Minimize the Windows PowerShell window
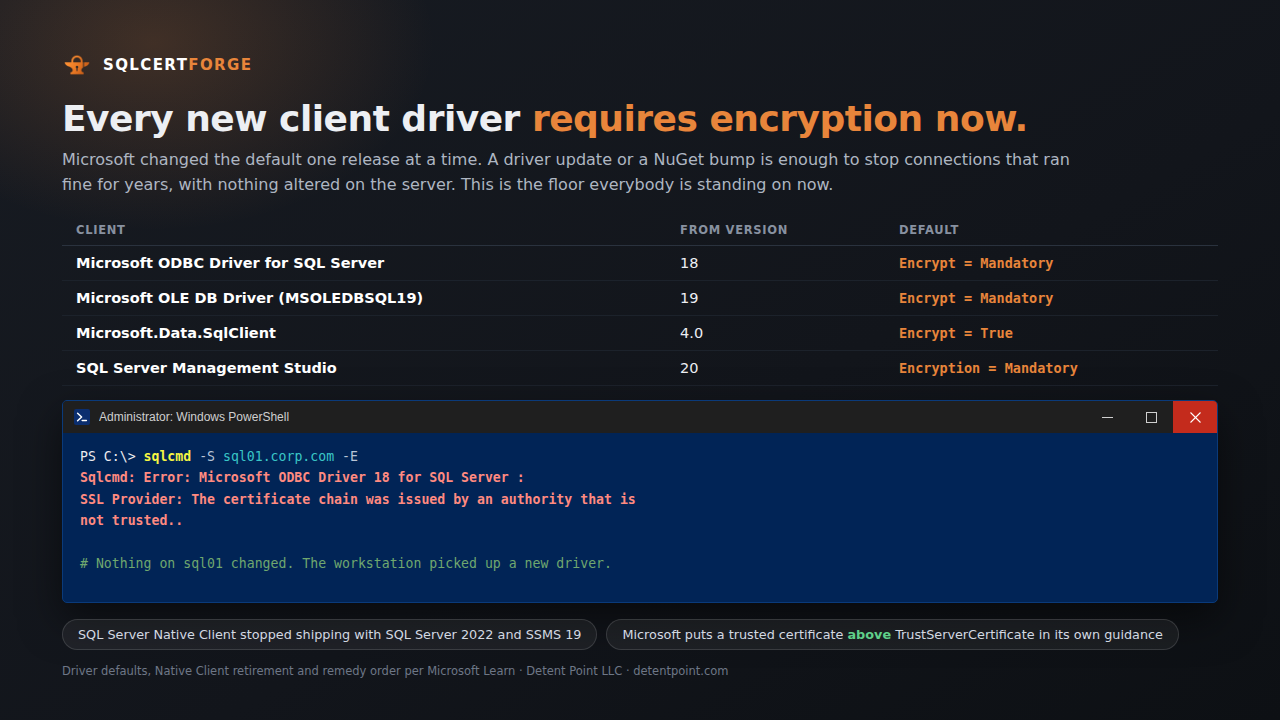1280x720 pixels. coord(1107,417)
